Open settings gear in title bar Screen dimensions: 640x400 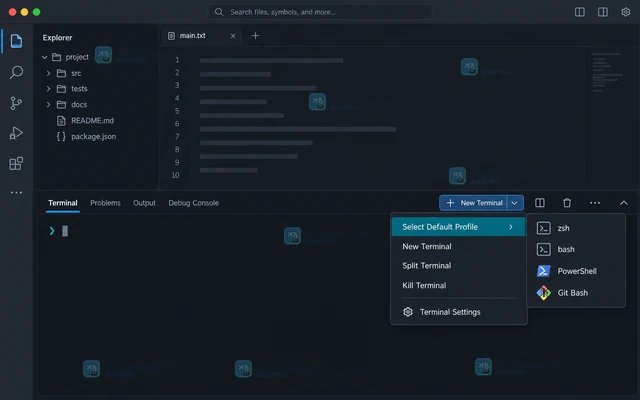[x=626, y=12]
